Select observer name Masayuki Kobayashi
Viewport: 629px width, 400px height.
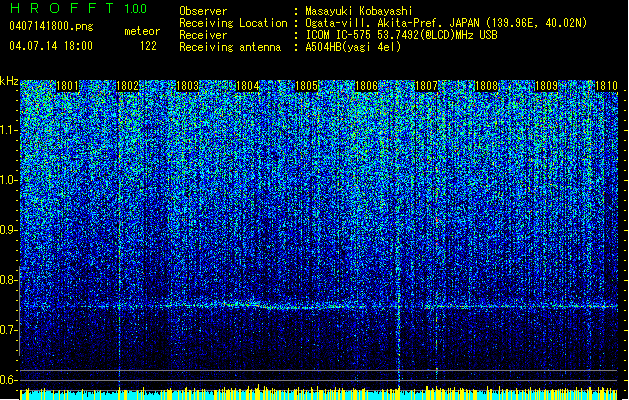point(359,11)
